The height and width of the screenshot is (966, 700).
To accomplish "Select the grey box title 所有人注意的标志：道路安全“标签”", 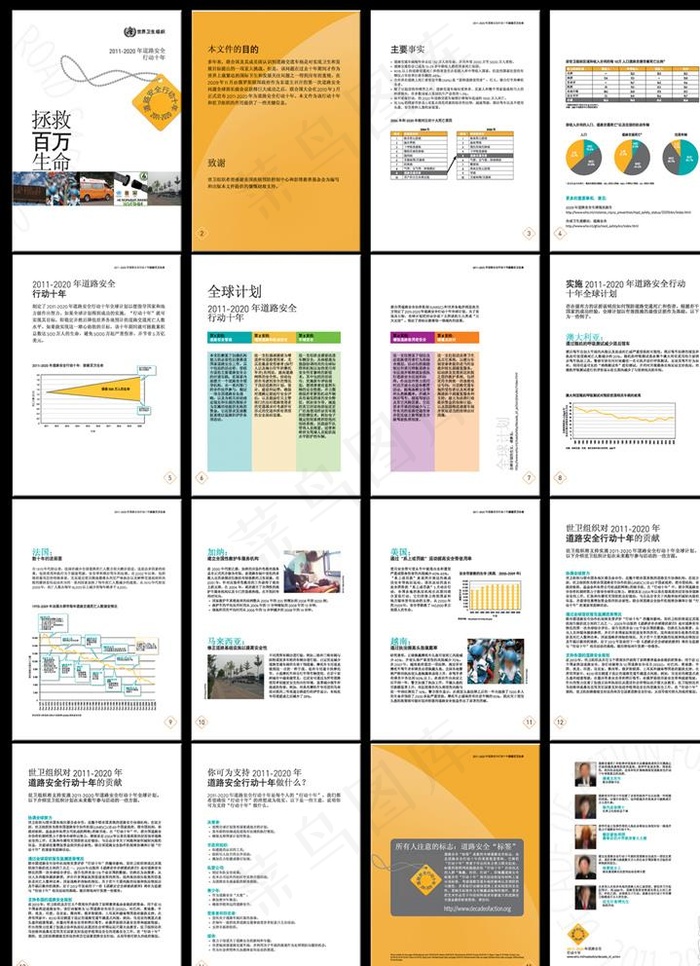I will coord(456,846).
